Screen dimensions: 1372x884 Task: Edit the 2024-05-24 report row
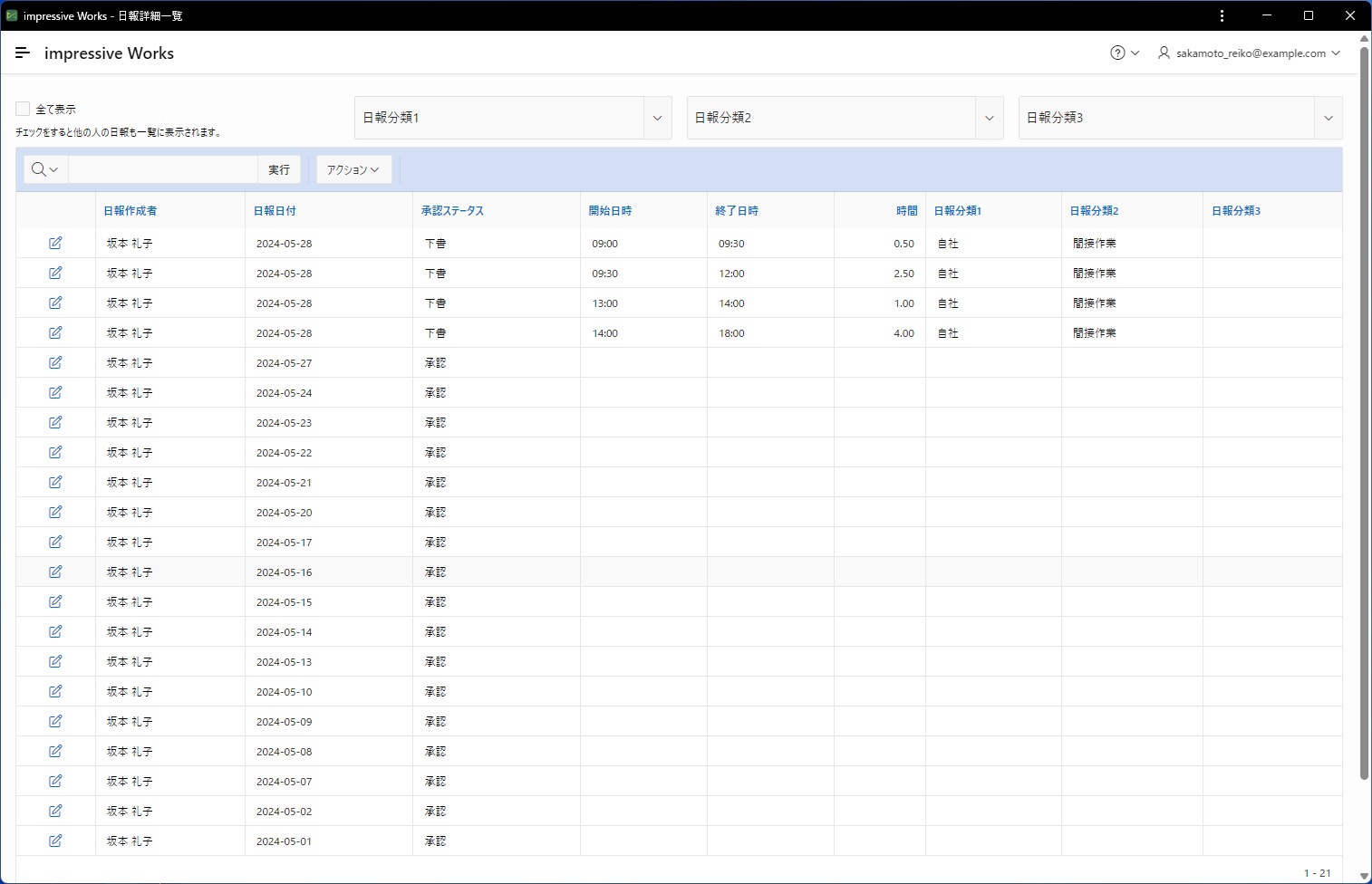click(x=55, y=392)
